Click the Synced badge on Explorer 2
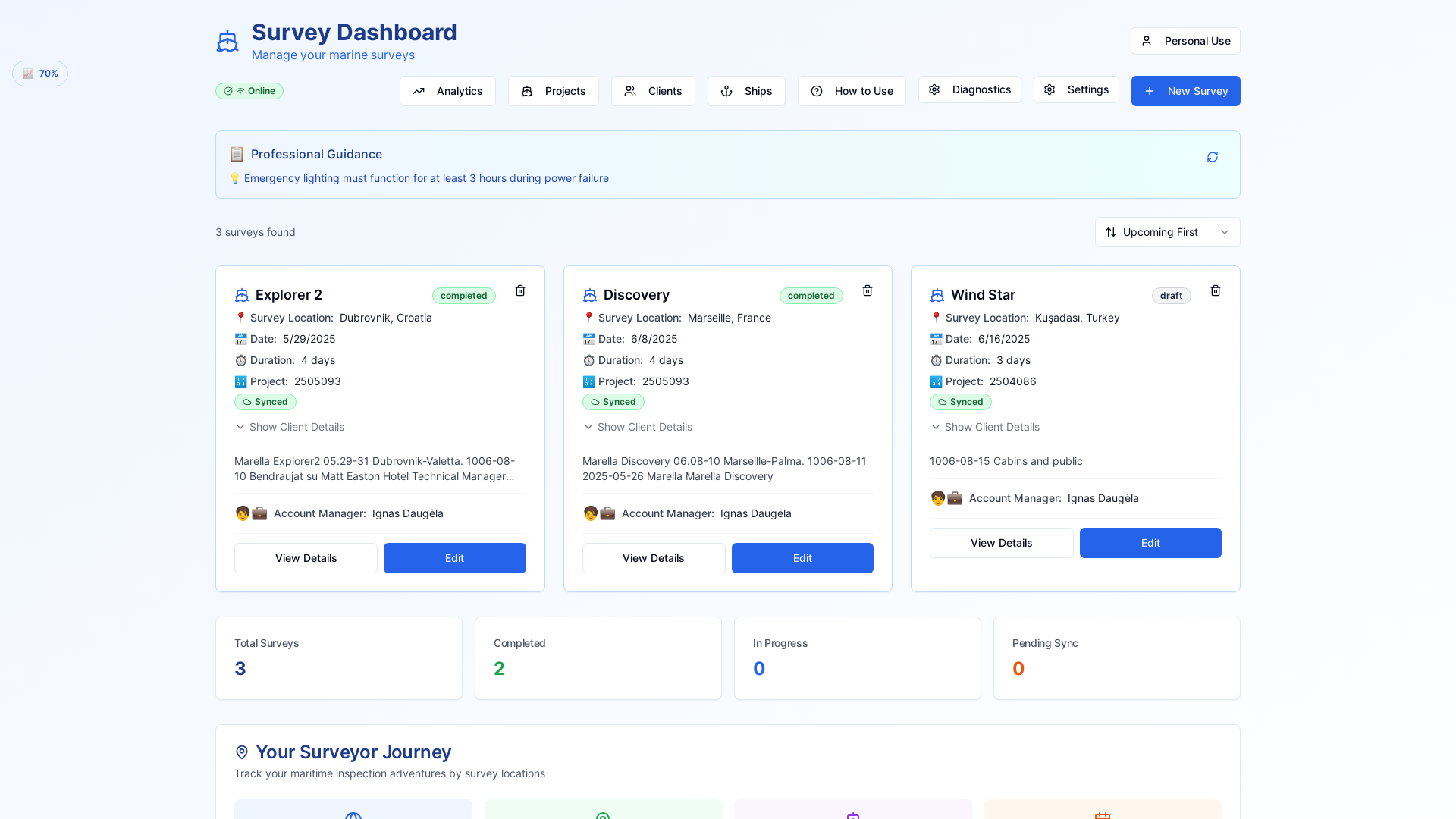 (265, 402)
